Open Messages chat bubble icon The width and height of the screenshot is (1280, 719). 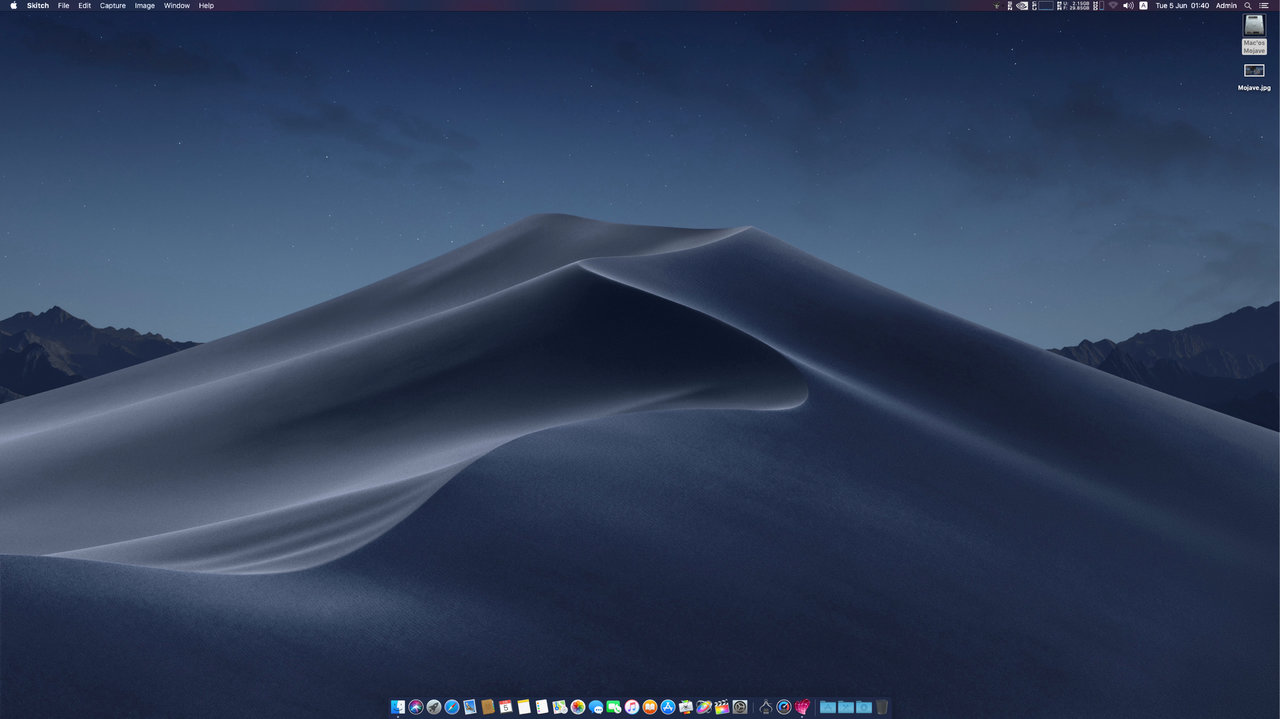596,707
